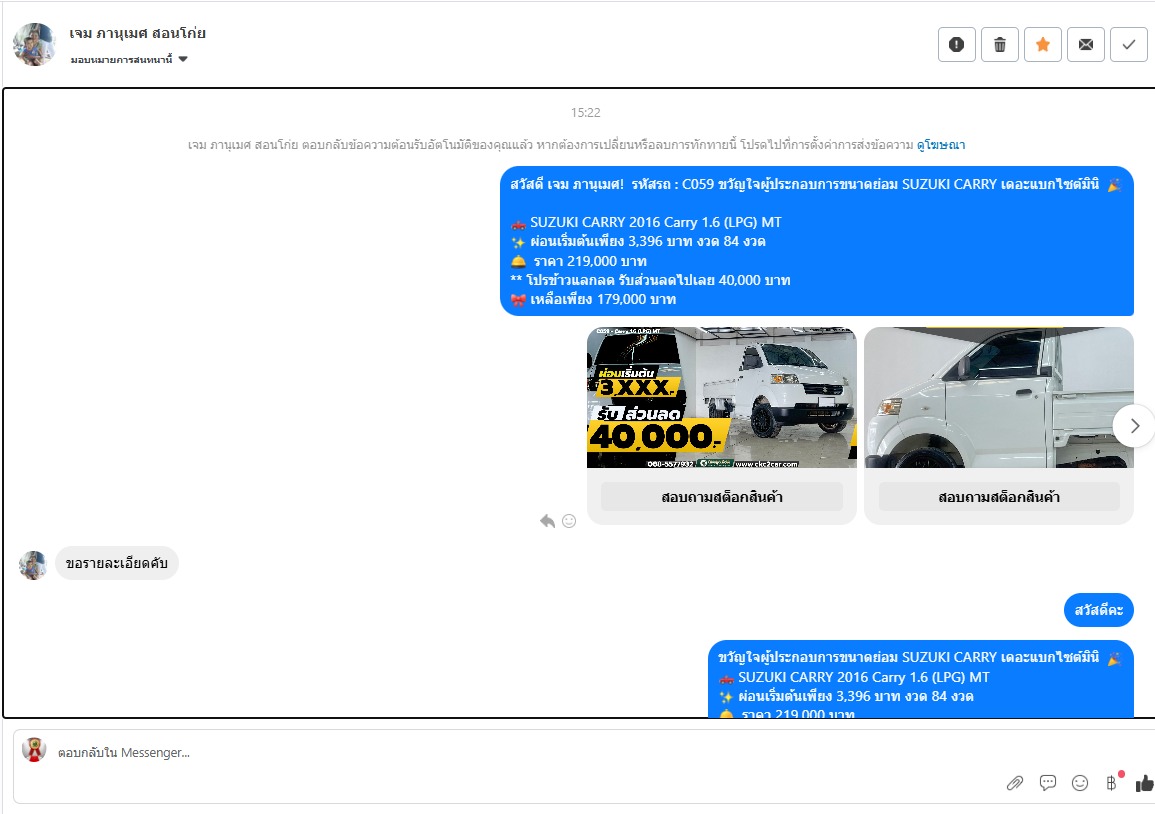Open the contact name เจม ภานุเมศ สอนโก่ย
This screenshot has width=1155, height=814.
138,33
